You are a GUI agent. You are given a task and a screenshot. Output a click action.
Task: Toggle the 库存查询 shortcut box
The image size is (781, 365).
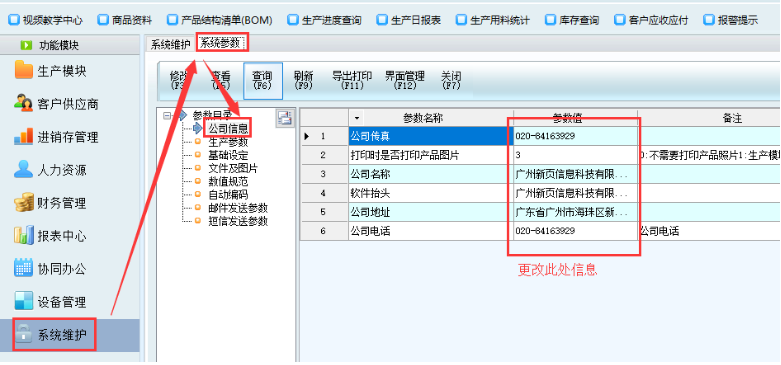click(550, 20)
